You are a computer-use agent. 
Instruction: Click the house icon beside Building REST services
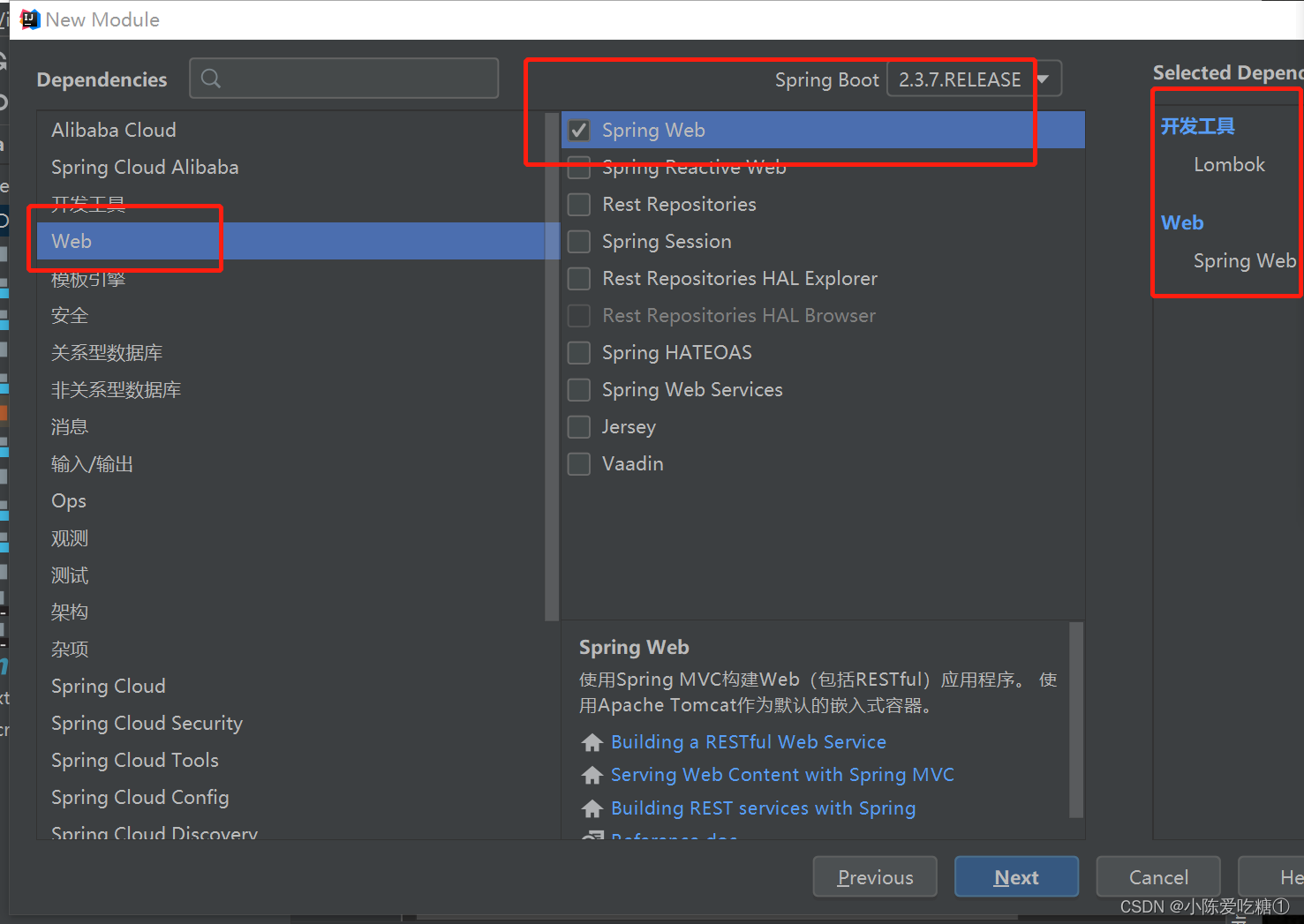coord(592,808)
